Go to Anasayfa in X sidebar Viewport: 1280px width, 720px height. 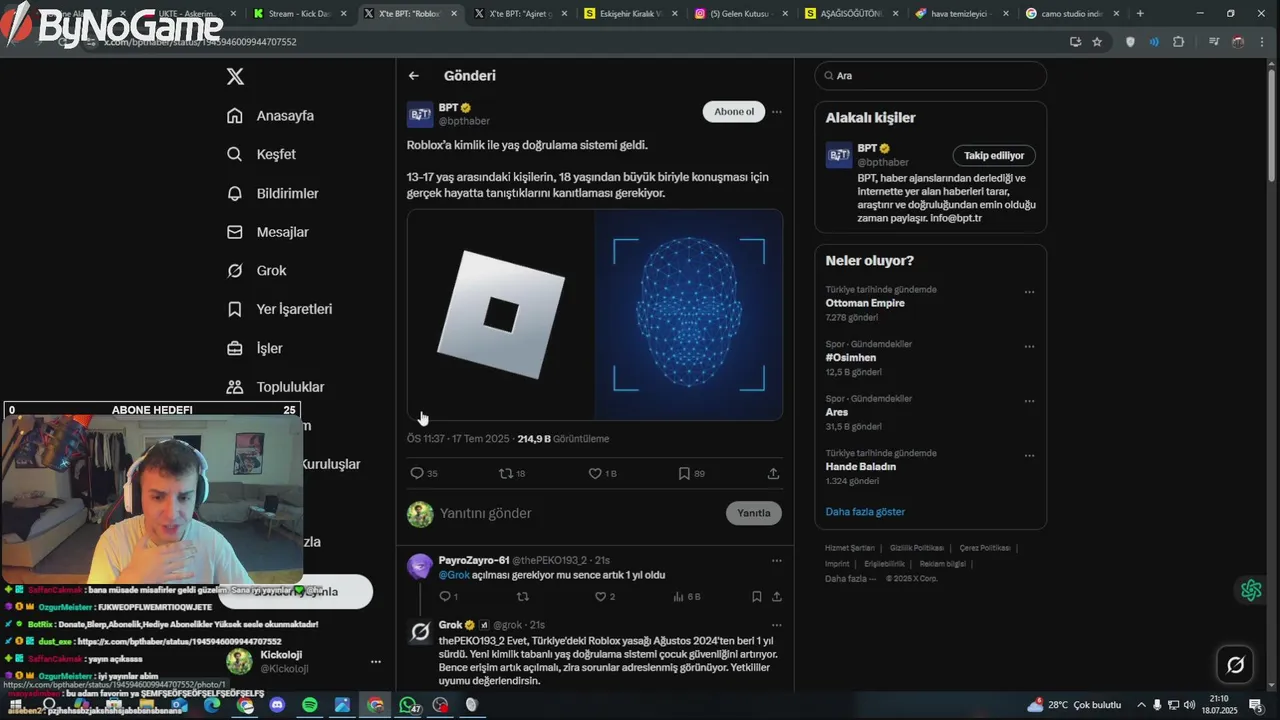[271, 115]
